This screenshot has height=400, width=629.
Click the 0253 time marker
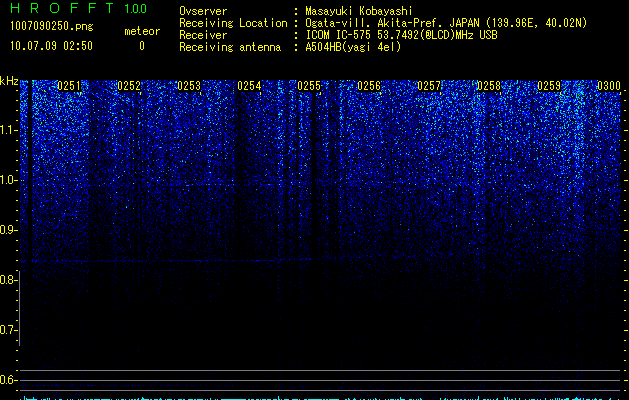coord(189,86)
